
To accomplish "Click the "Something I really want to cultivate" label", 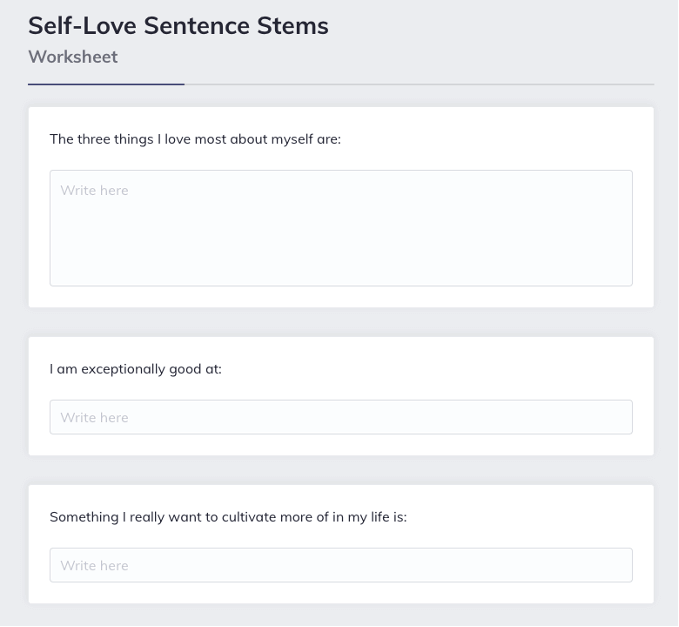I will 228,517.
